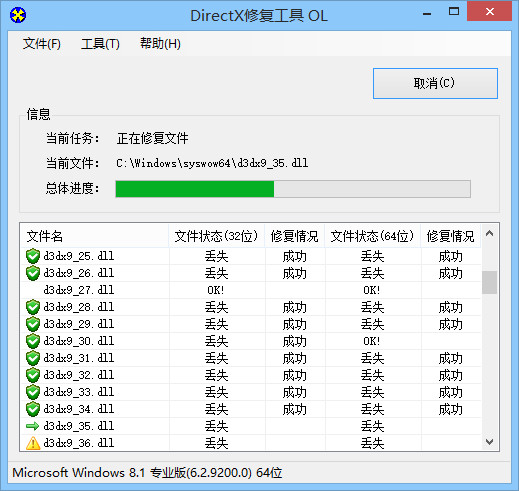The height and width of the screenshot is (491, 519).
Task: Click 64-bit OK! status of d3dx9_30.dll
Action: point(372,341)
